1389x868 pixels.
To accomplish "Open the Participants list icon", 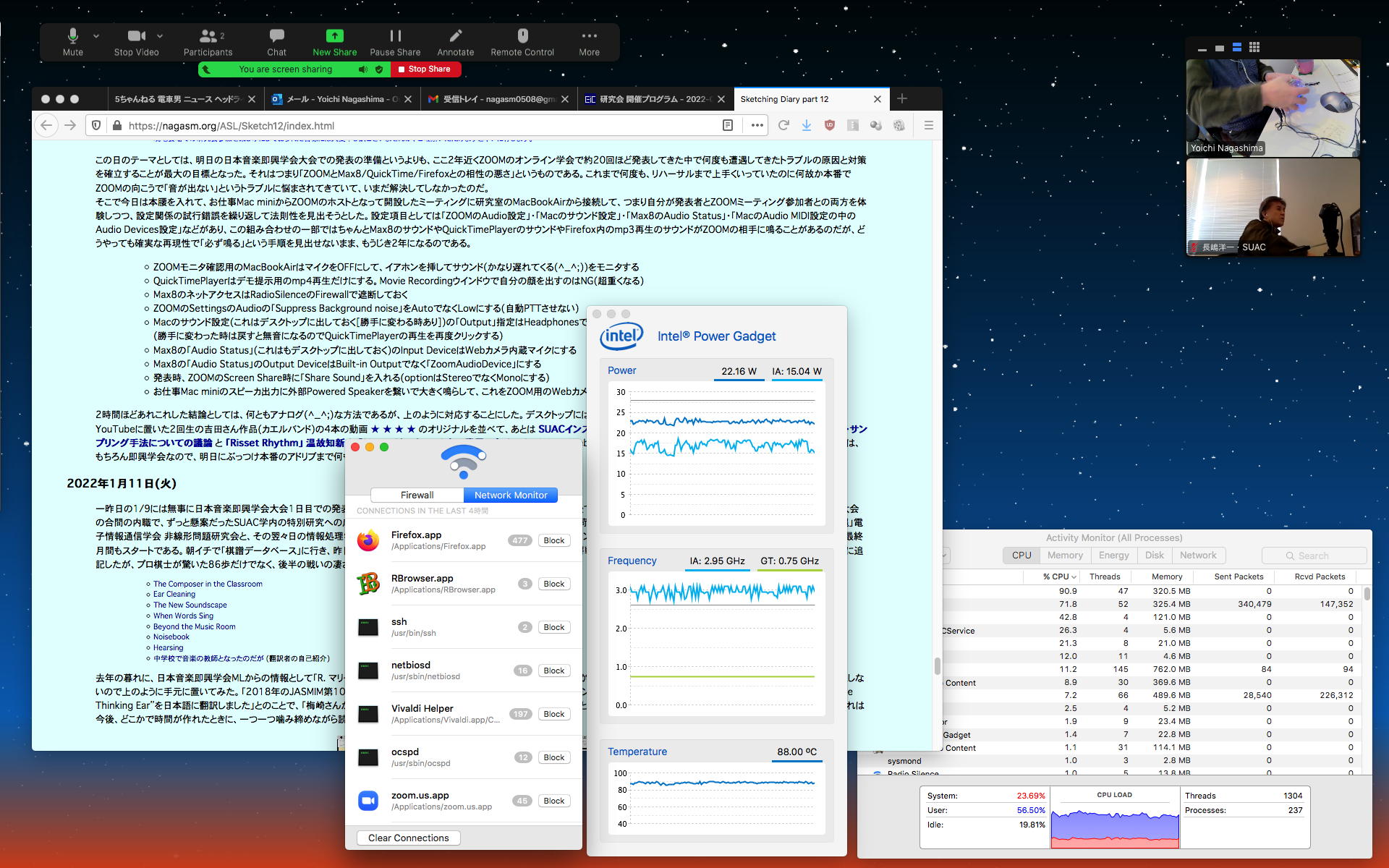I will click(x=208, y=36).
